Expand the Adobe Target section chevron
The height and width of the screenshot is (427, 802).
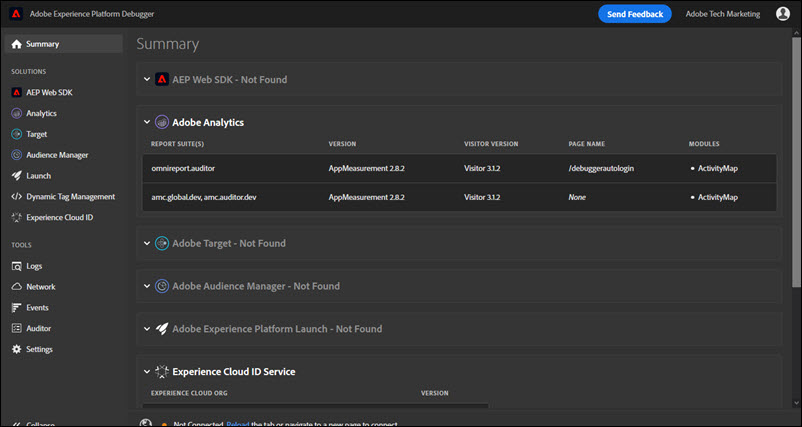147,243
